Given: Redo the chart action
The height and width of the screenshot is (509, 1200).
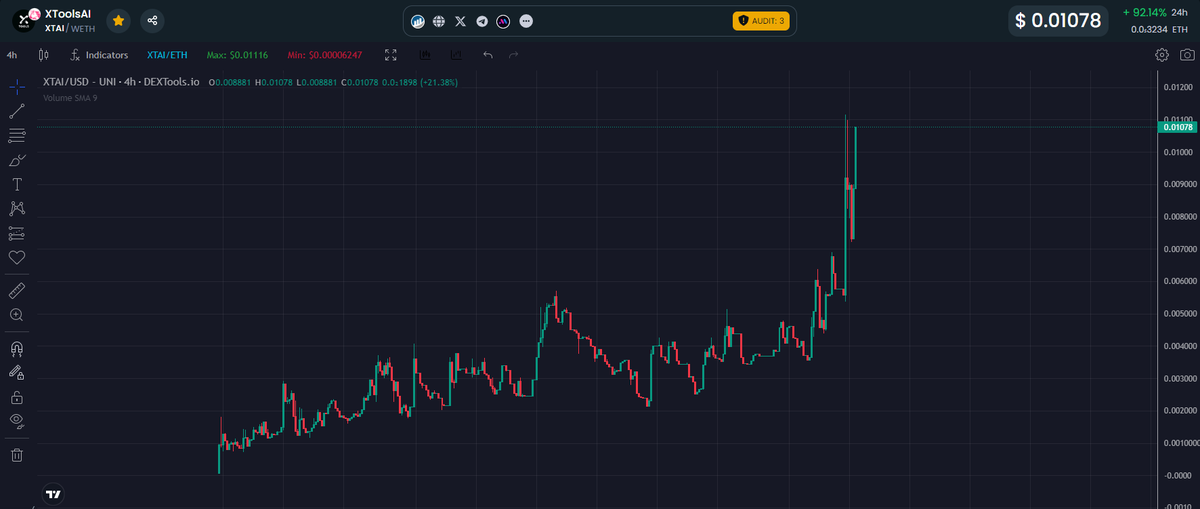Looking at the screenshot, I should tap(514, 55).
